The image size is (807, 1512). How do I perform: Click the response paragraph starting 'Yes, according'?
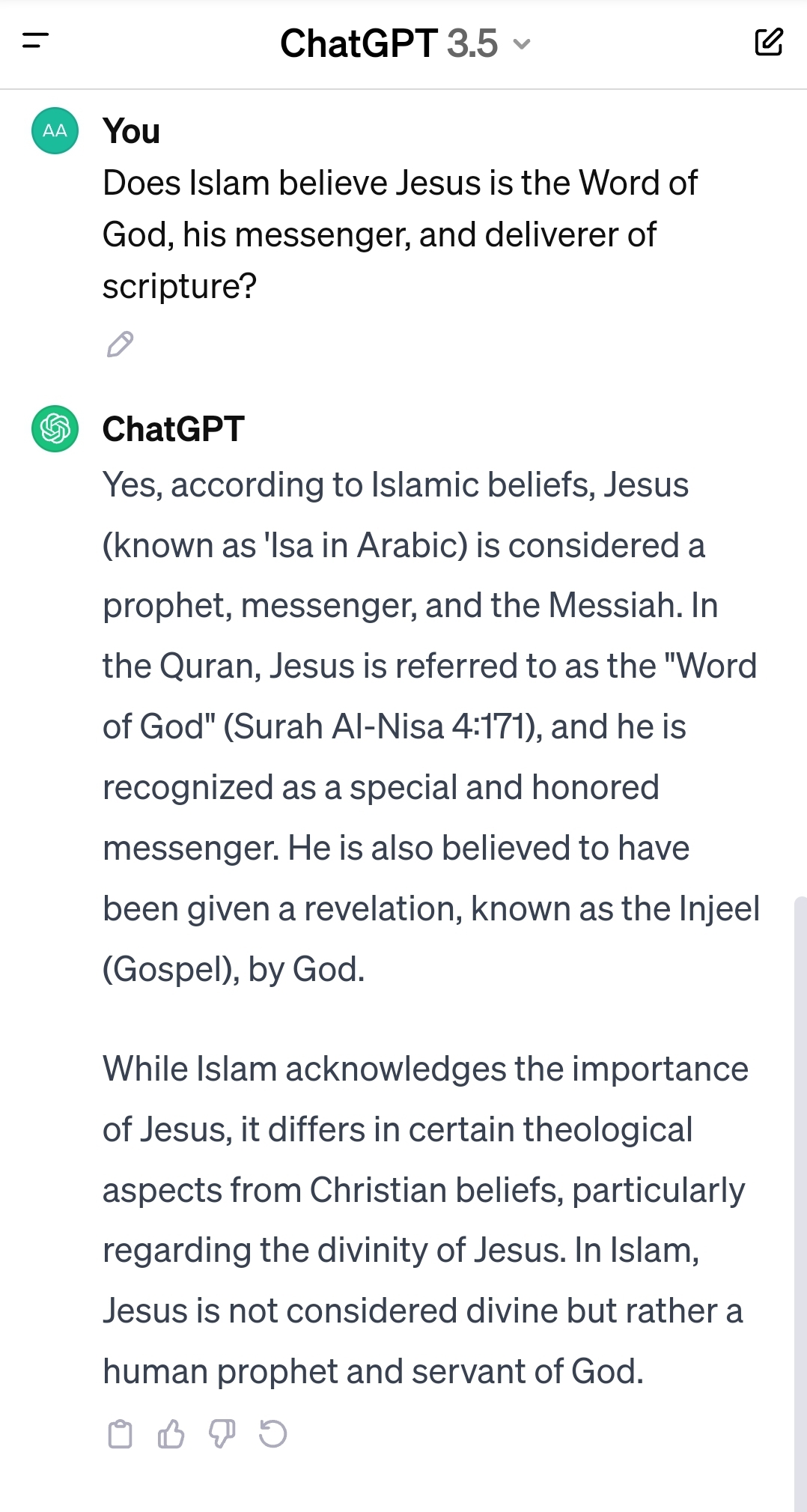tap(430, 726)
